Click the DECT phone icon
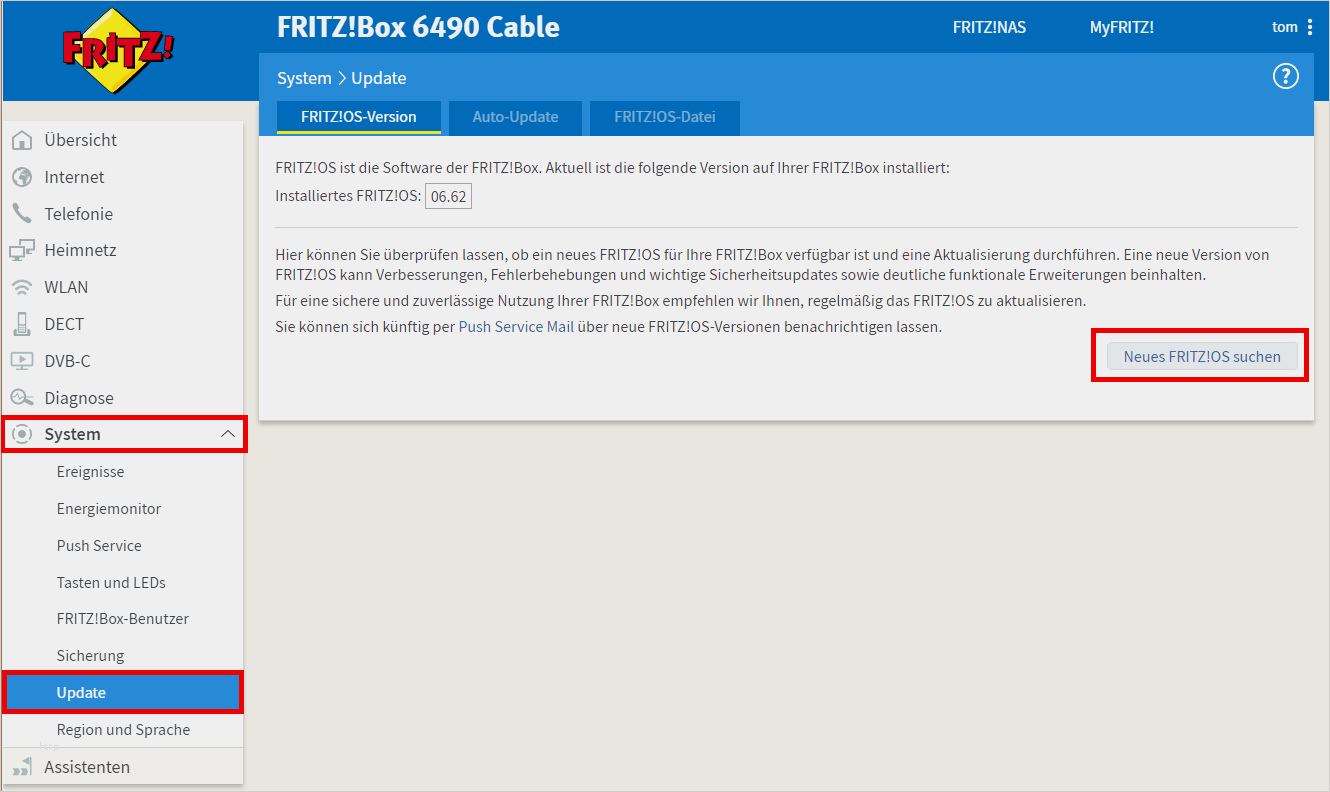The width and height of the screenshot is (1330, 792). click(22, 324)
